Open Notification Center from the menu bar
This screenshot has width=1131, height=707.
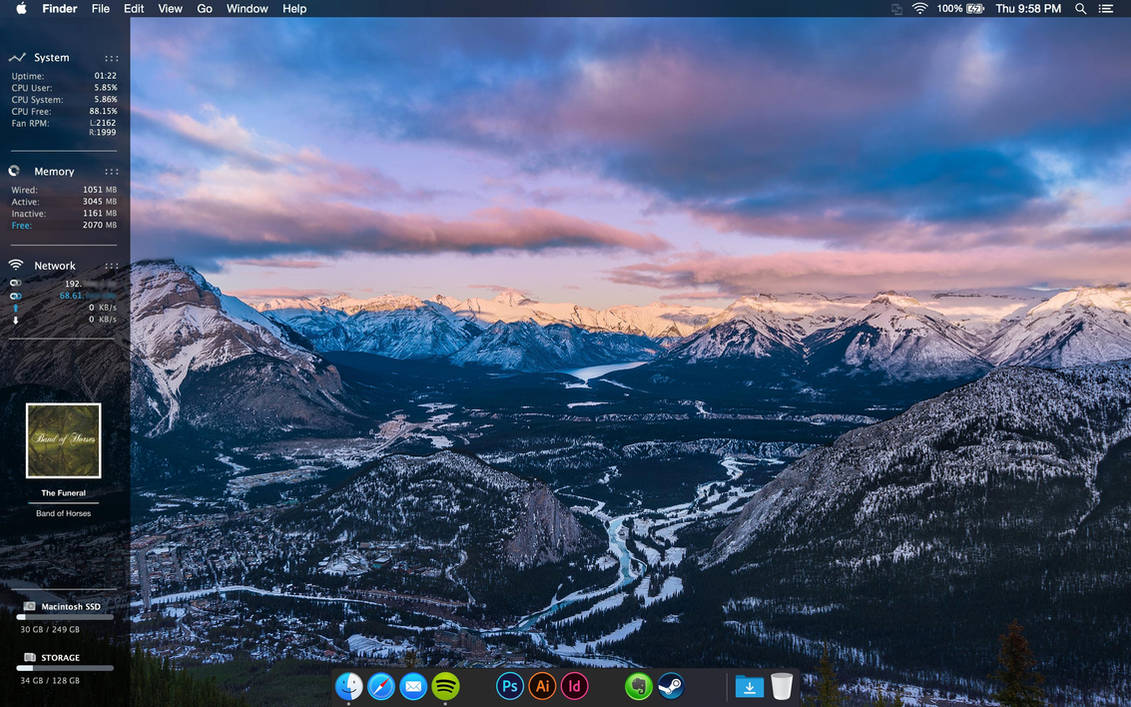[x=1108, y=8]
